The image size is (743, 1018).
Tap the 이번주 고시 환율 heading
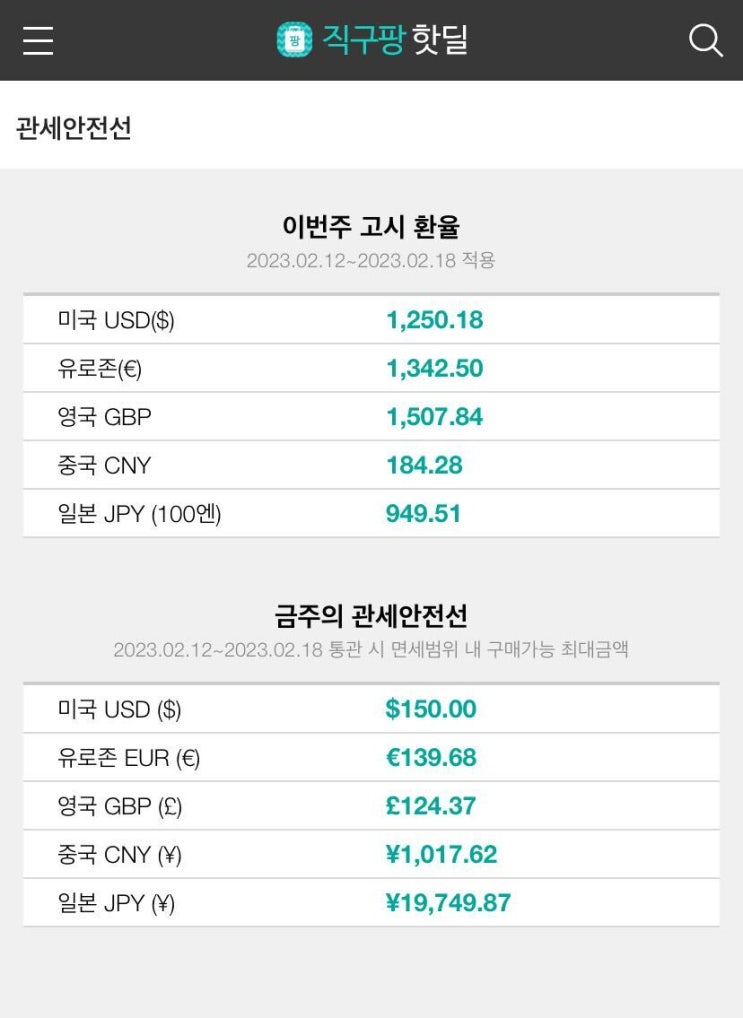pos(371,226)
